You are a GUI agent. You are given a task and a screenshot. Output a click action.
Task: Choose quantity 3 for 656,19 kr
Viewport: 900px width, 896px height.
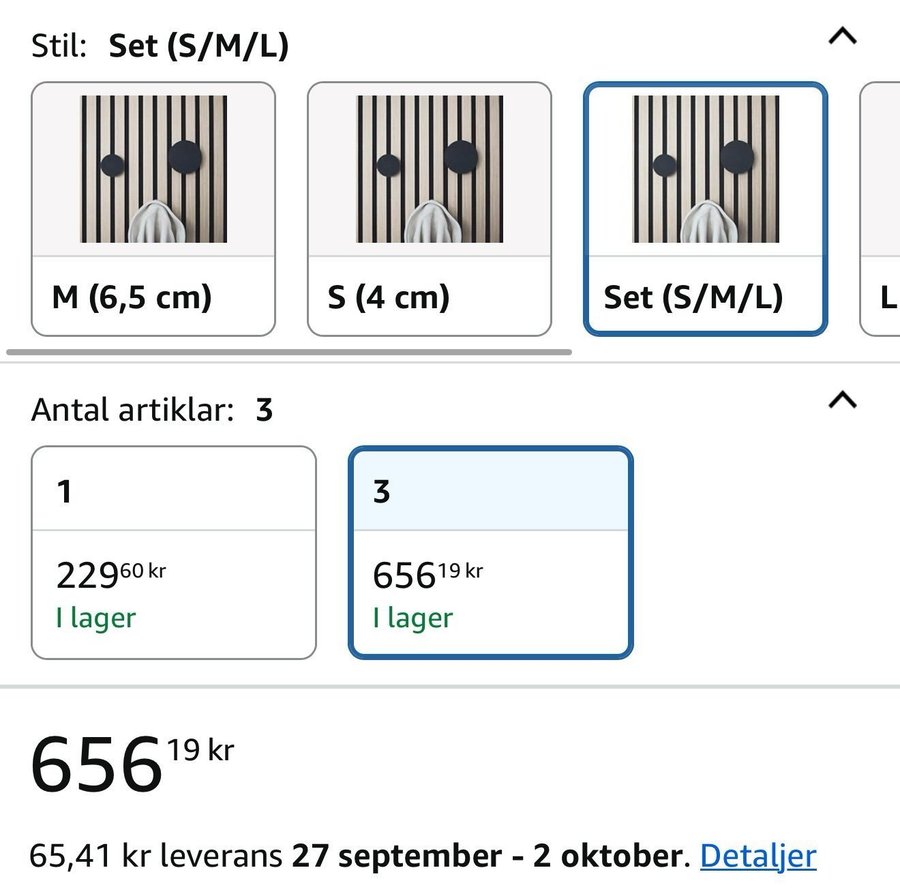click(491, 553)
